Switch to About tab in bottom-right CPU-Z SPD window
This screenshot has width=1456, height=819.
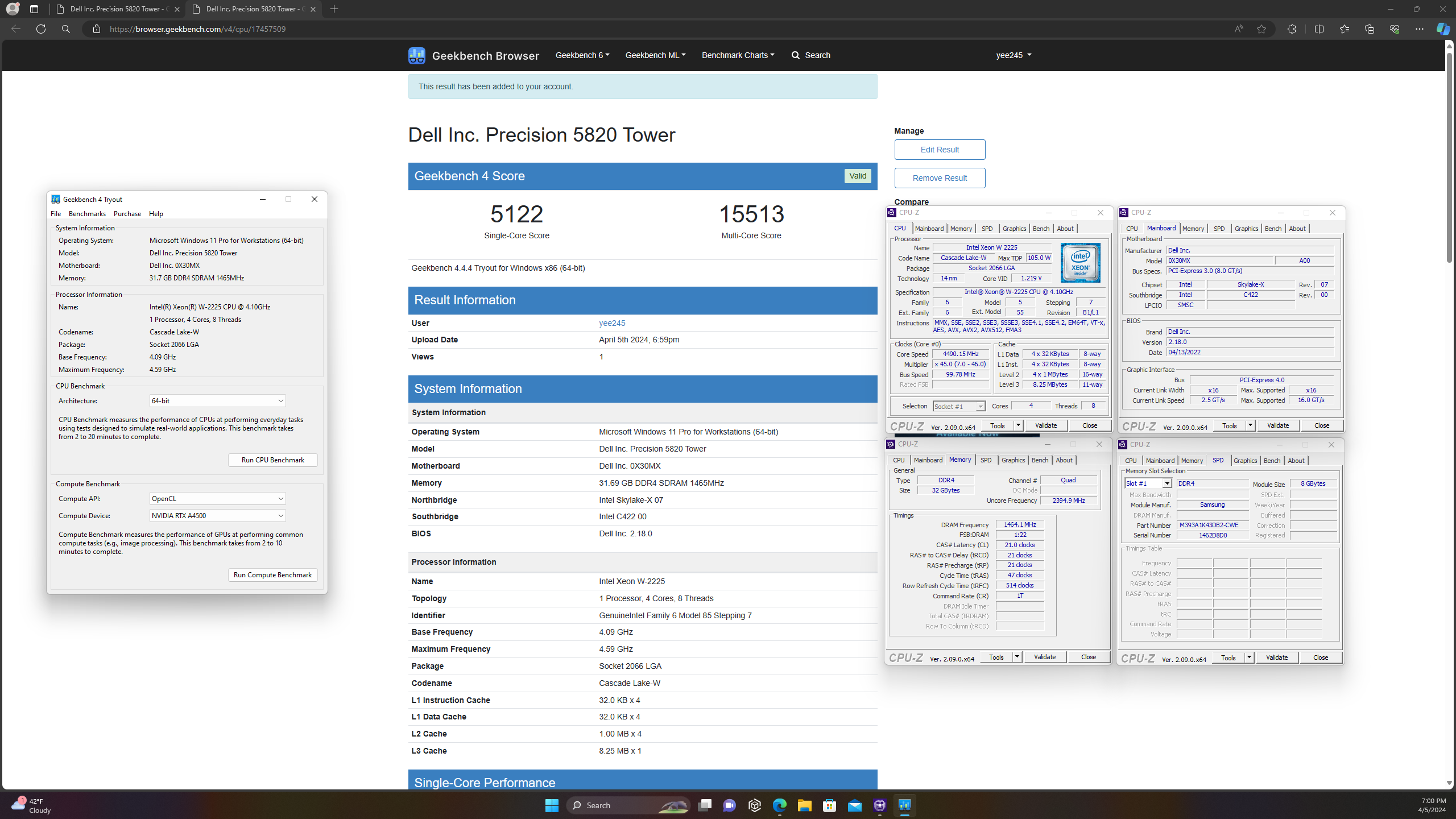point(1296,461)
